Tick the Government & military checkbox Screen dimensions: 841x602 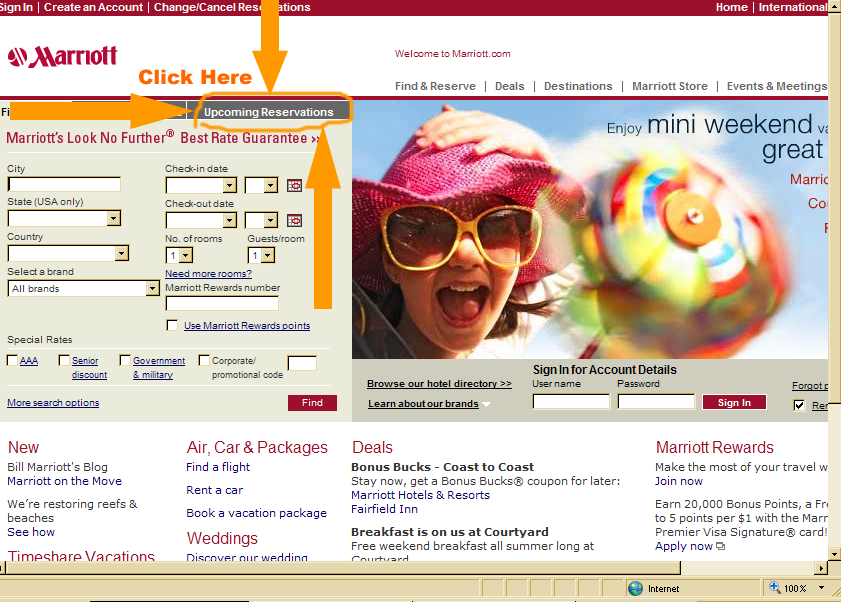125,360
